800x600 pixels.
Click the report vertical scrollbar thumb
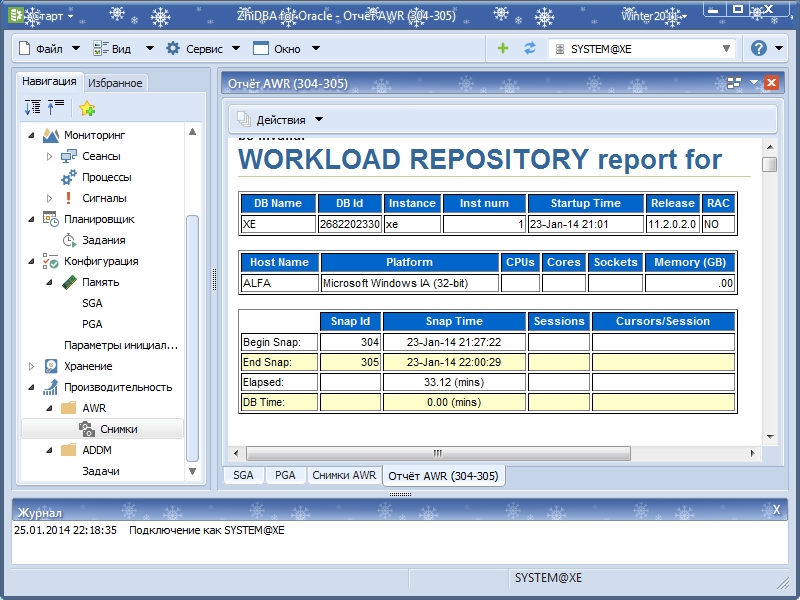click(x=770, y=164)
